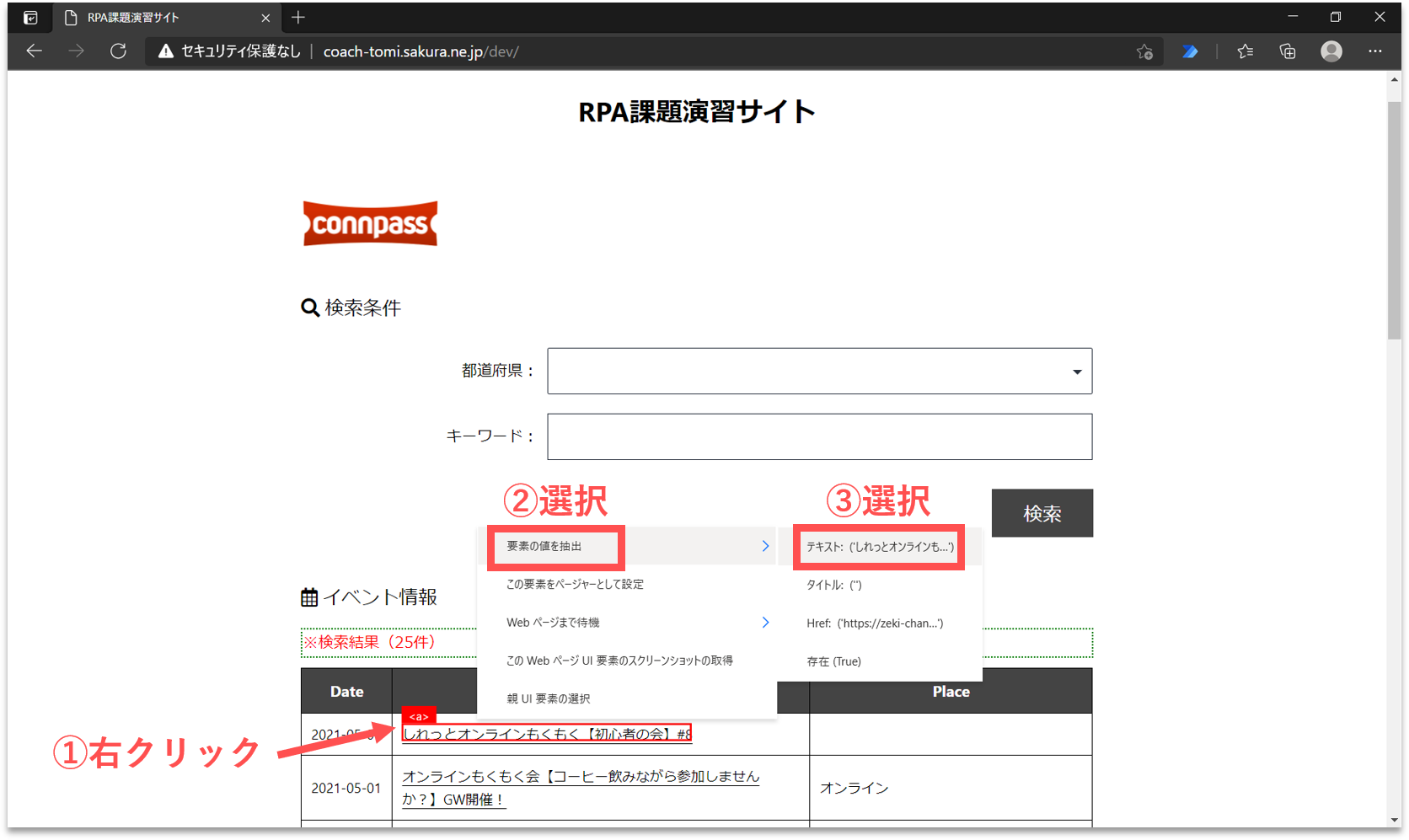Choose 親 UI 要素の選択 menu entry
1409x840 pixels.
548,698
